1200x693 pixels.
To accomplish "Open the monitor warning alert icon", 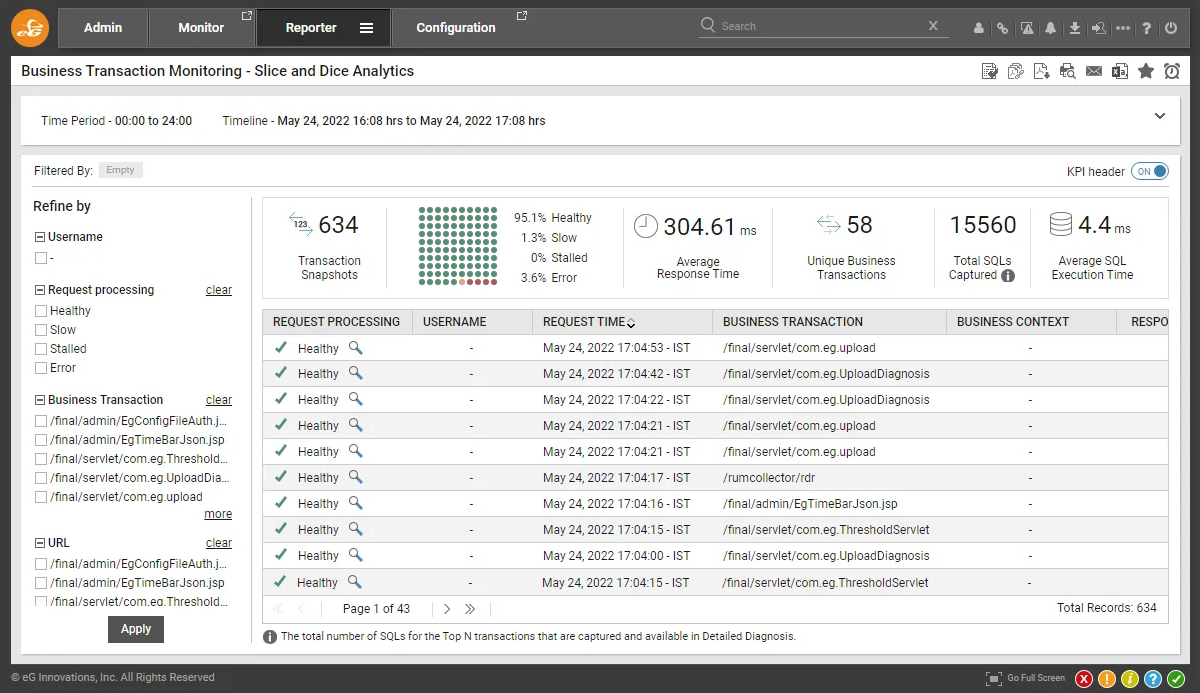I will (1026, 29).
